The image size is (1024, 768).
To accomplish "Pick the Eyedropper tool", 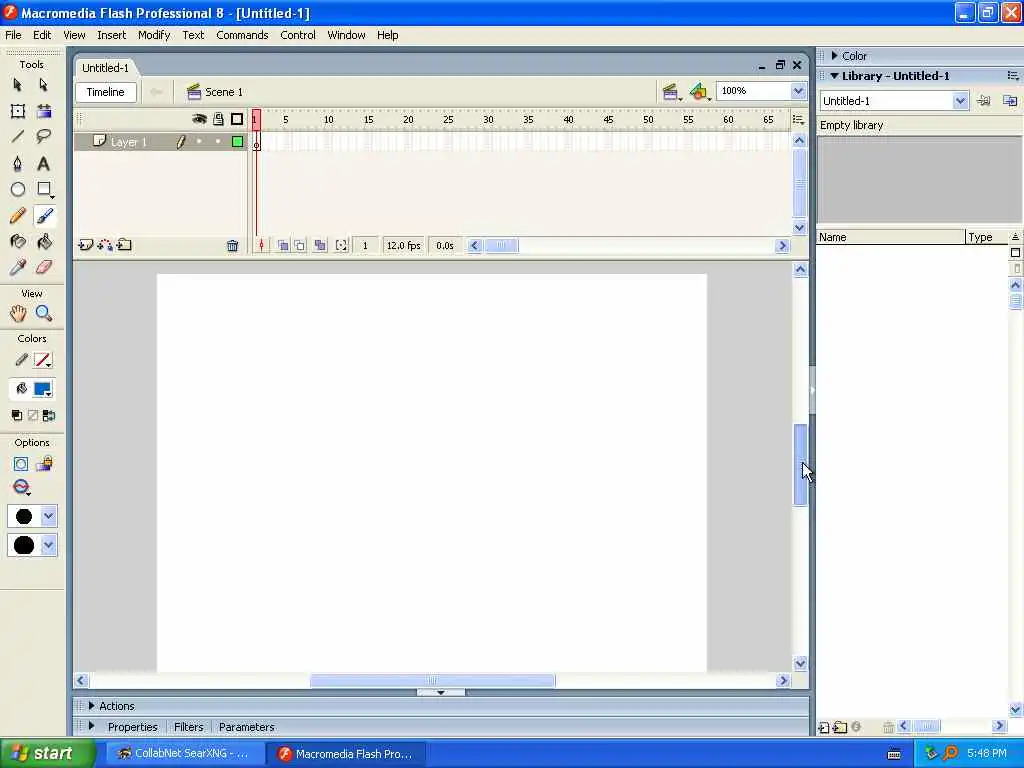I will (x=18, y=267).
